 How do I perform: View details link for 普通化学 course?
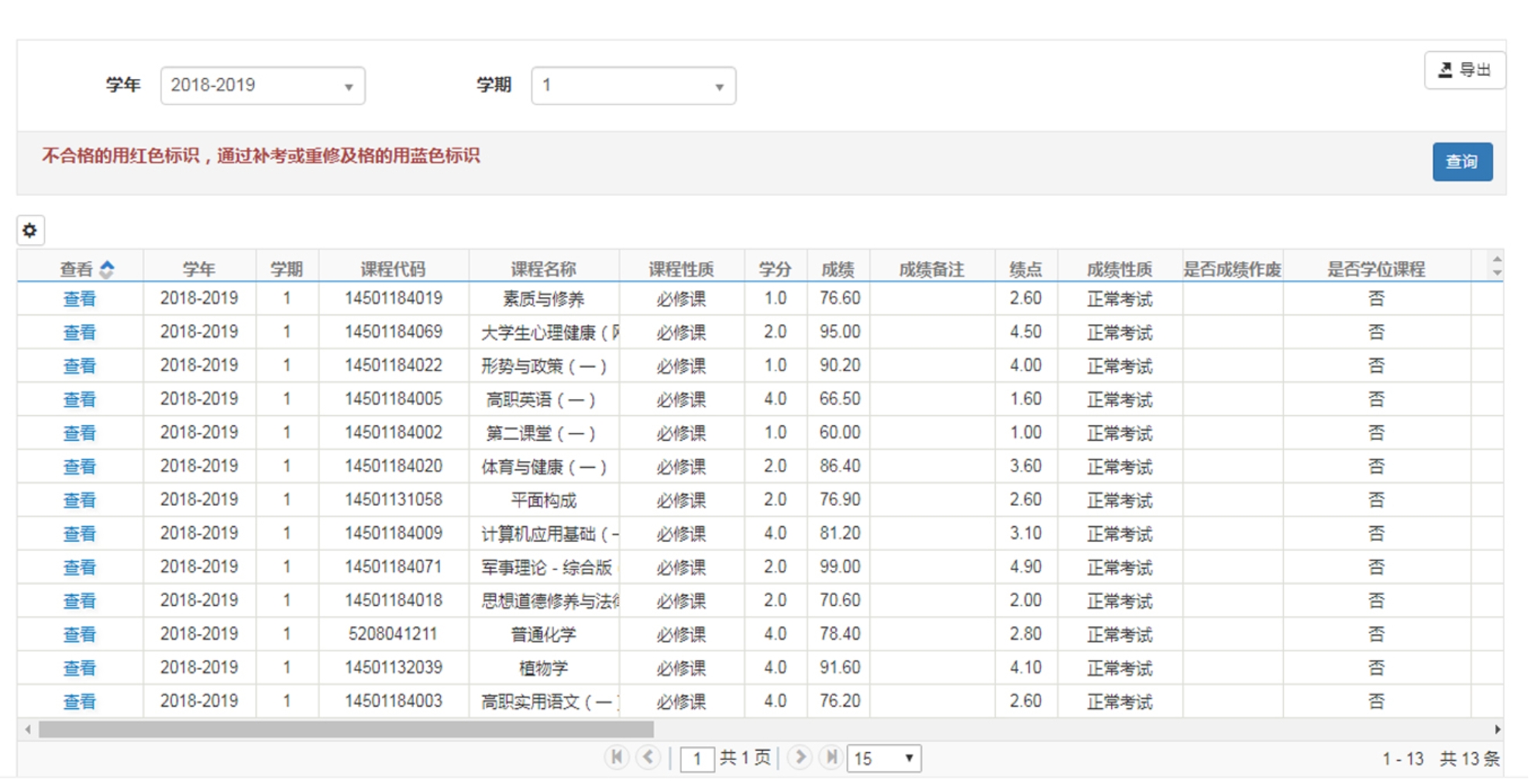click(x=79, y=634)
